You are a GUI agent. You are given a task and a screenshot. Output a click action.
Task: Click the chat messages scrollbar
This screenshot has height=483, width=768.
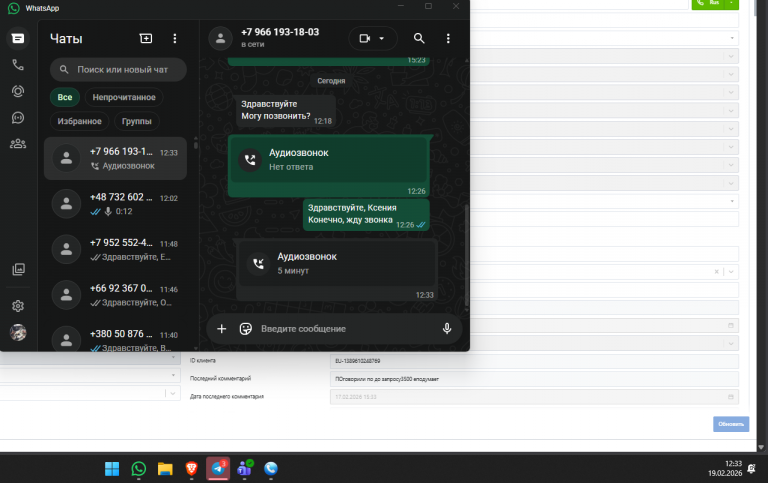[x=466, y=255]
